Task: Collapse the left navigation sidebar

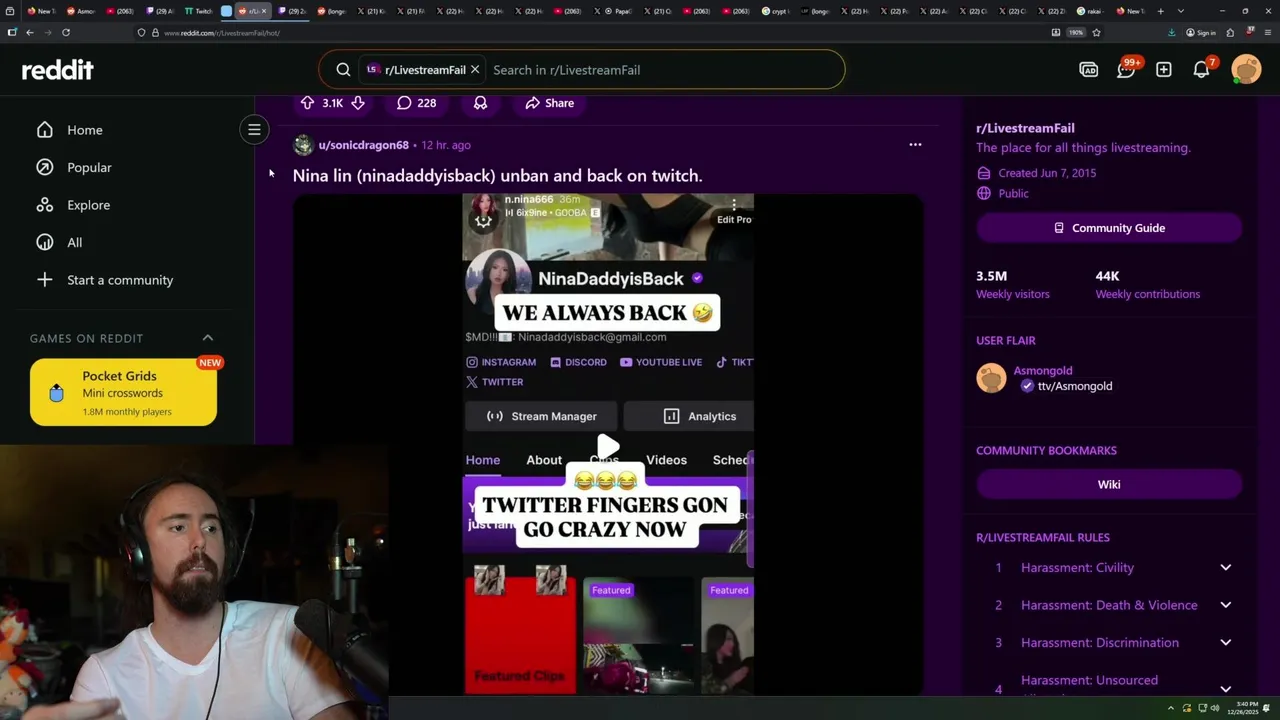Action: tap(254, 130)
